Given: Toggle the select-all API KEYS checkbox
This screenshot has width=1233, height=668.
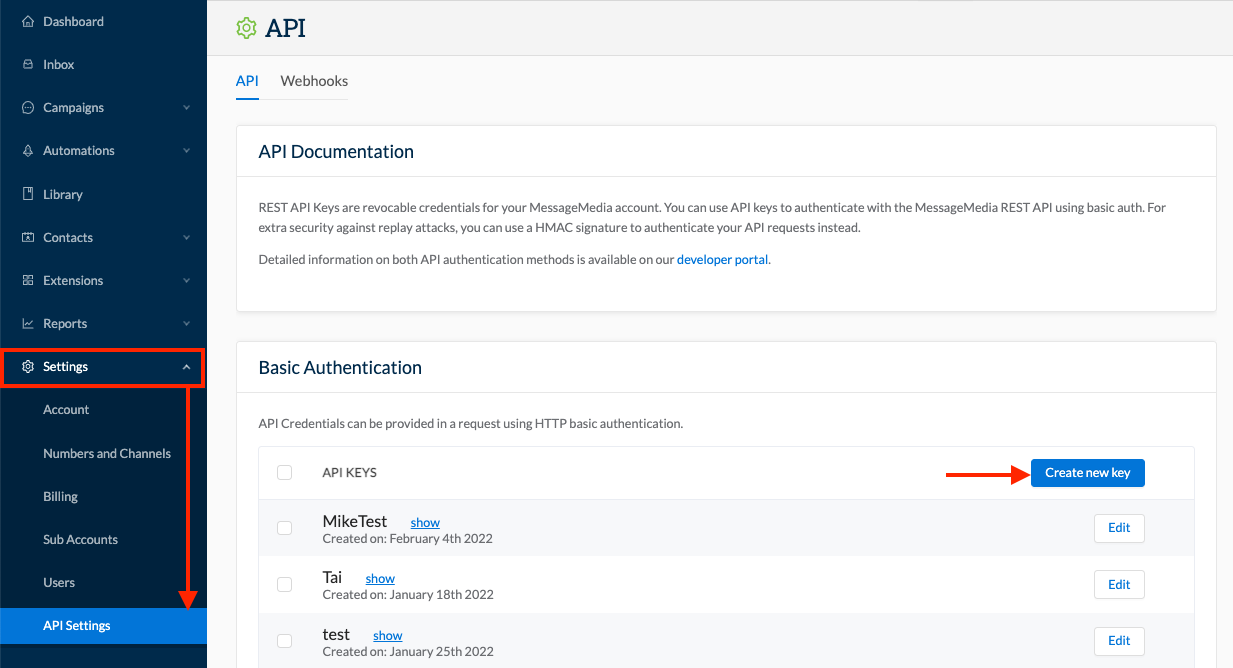Looking at the screenshot, I should point(284,472).
